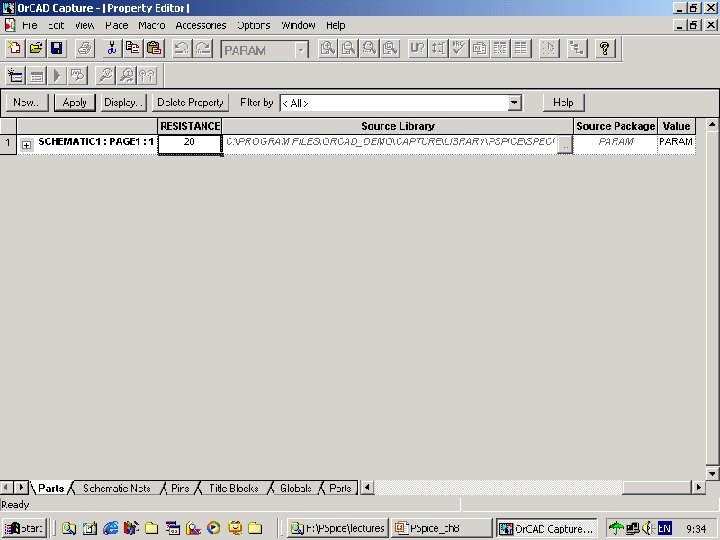Click the Paste clipboard icon
This screenshot has height=540, width=720.
coord(154,48)
